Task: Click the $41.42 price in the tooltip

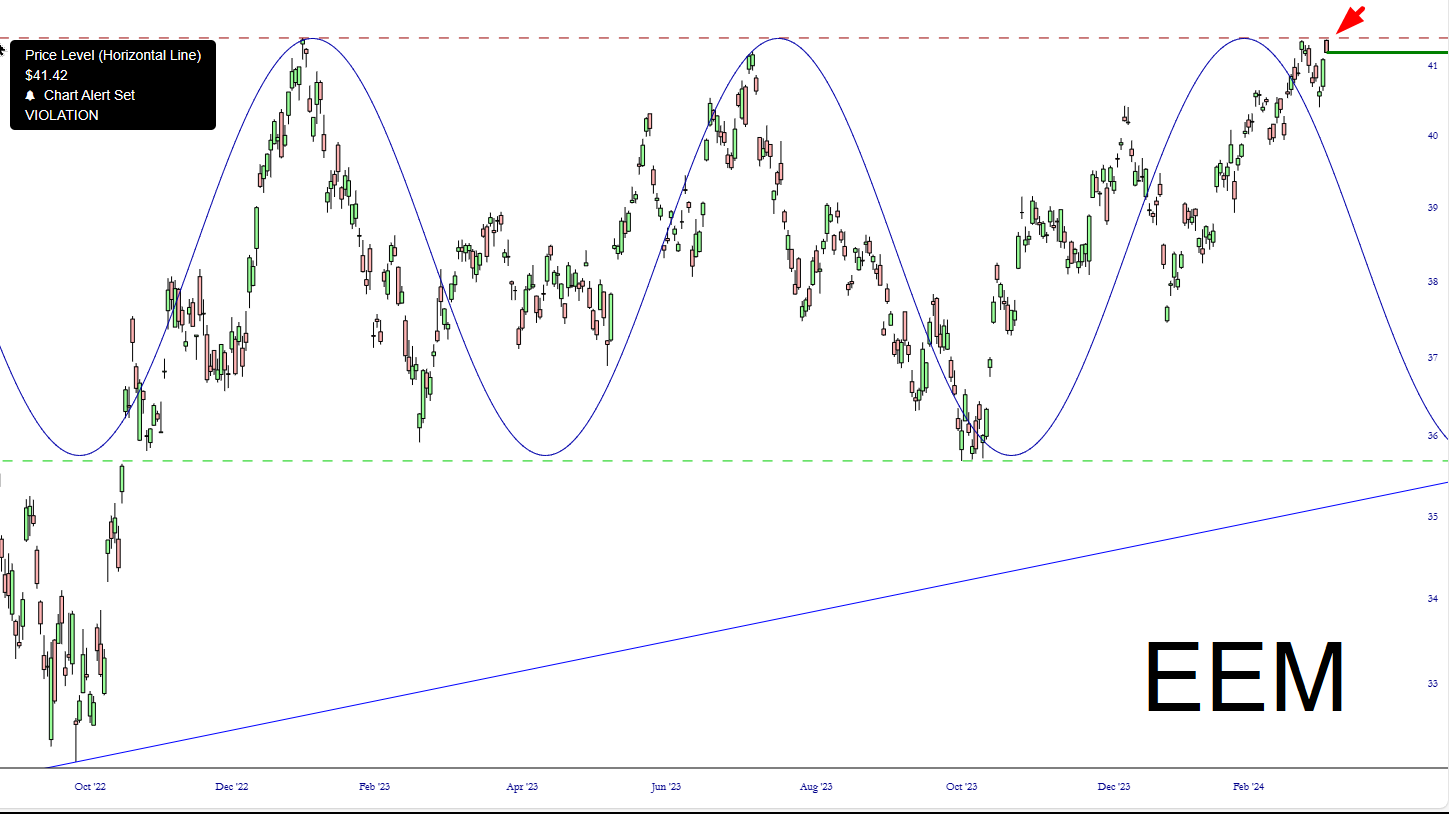Action: pyautogui.click(x=47, y=75)
